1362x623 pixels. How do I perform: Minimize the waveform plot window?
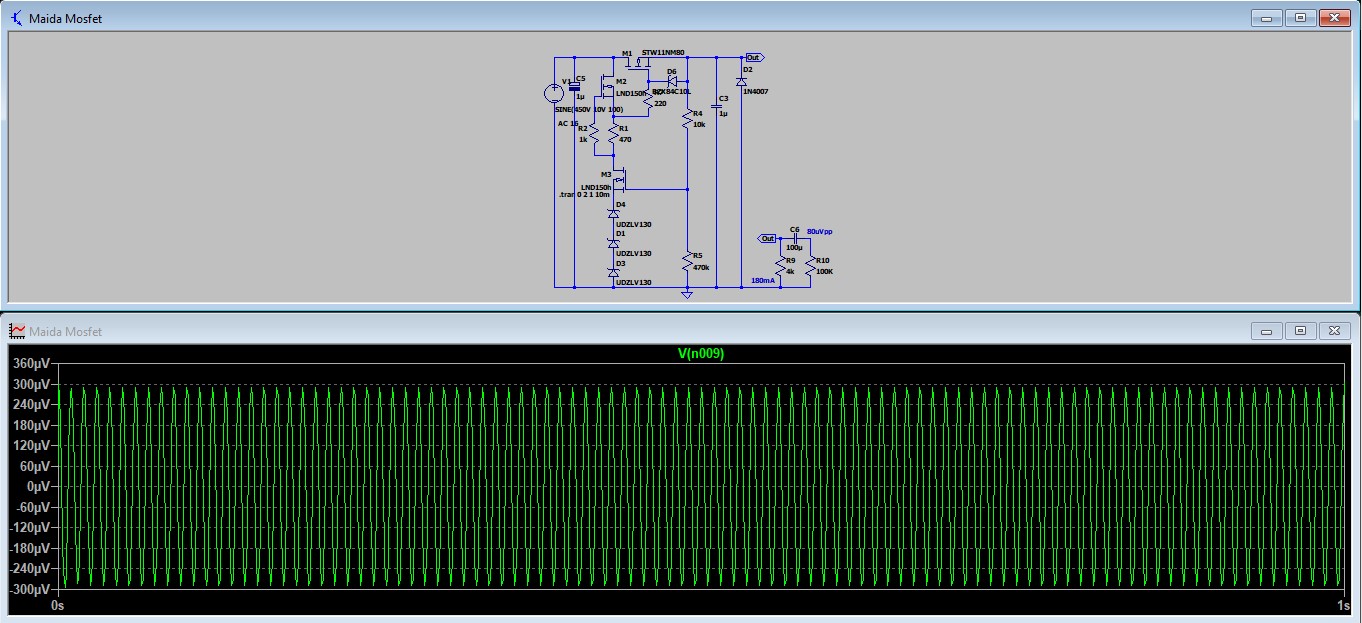[x=1268, y=331]
